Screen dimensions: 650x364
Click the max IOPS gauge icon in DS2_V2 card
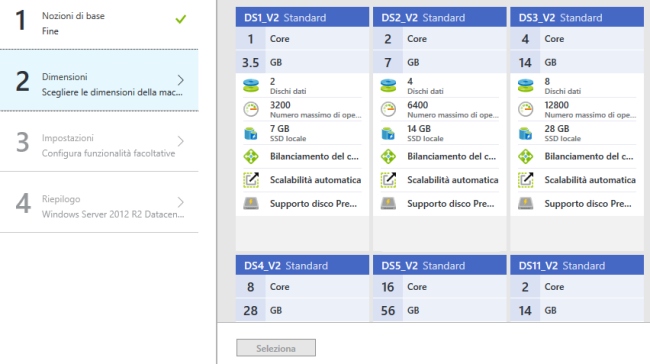388,109
